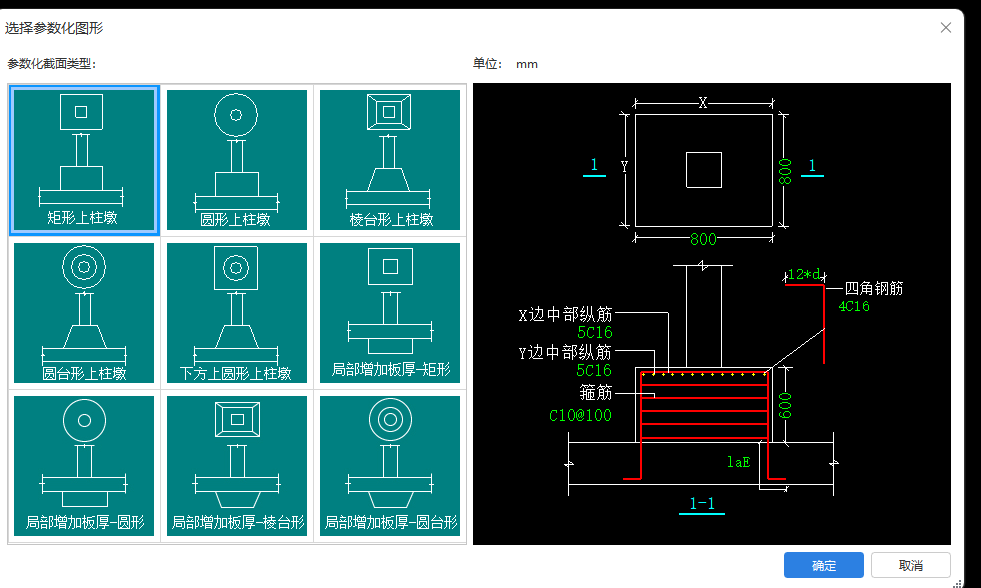Select the 圆形上柱墩 section type
The image size is (981, 588).
pos(236,160)
